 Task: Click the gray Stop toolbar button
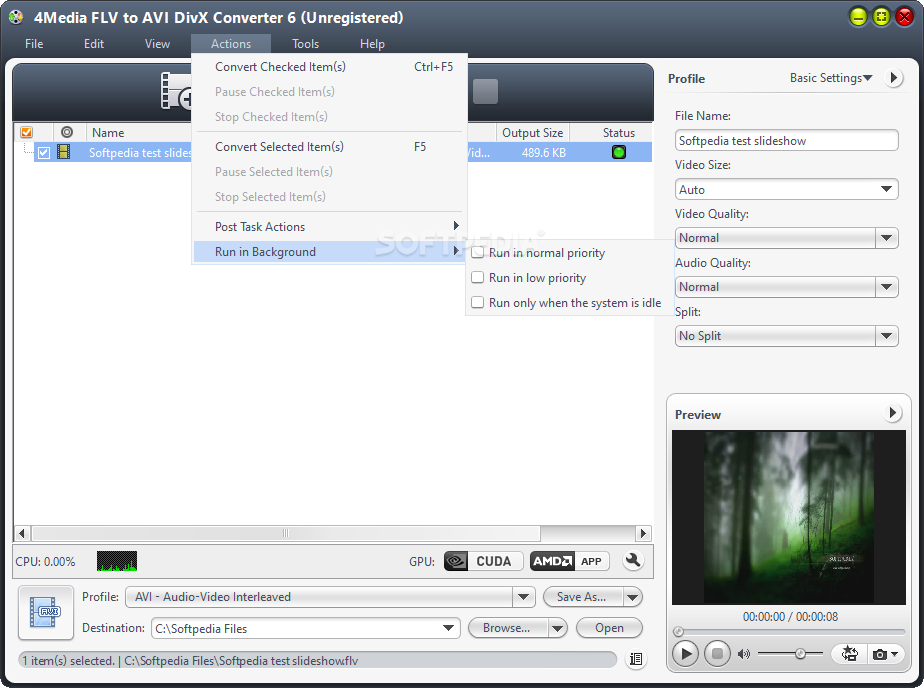(x=486, y=91)
